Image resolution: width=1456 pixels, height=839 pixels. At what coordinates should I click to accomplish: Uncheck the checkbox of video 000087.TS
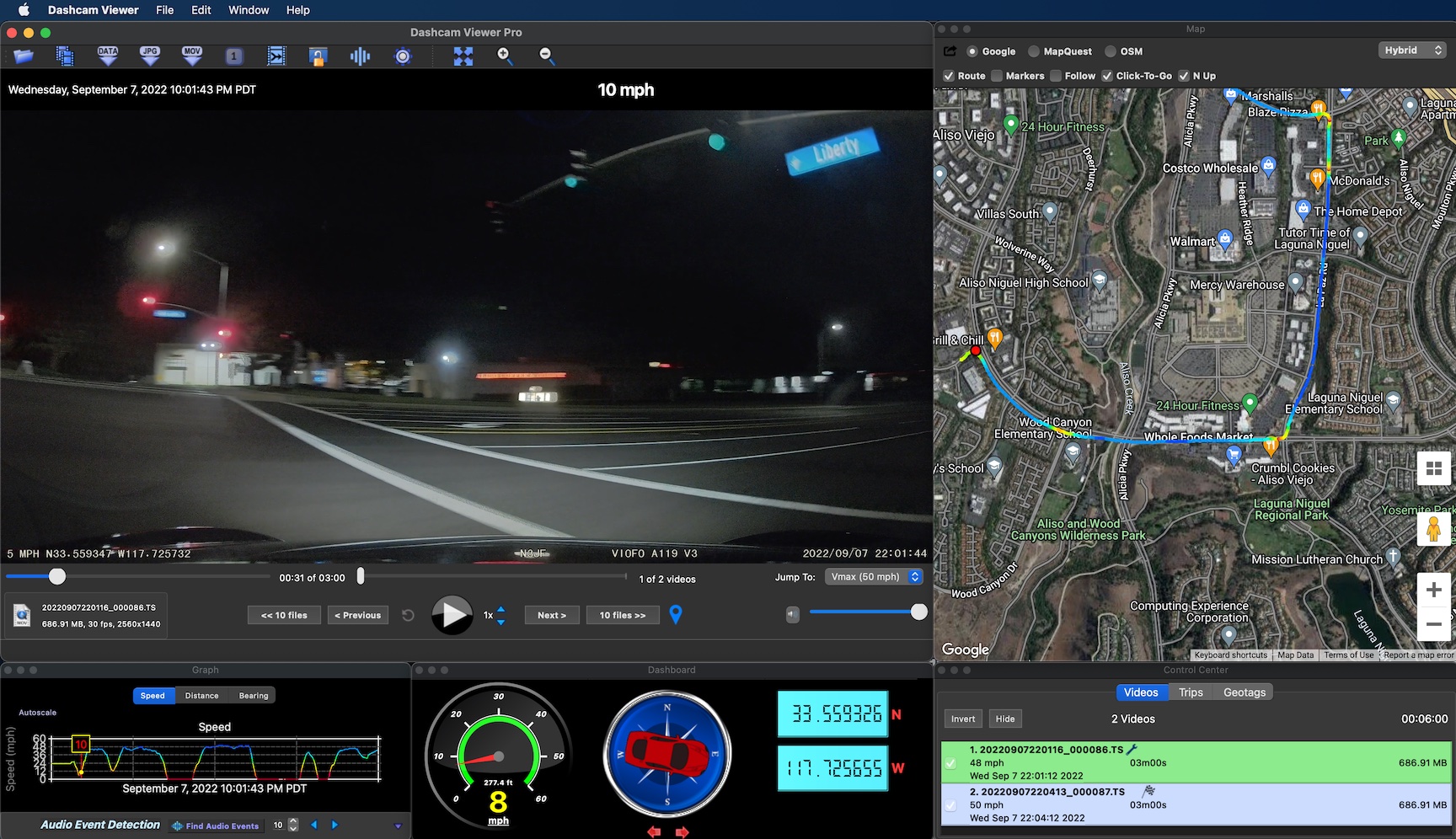[x=950, y=805]
